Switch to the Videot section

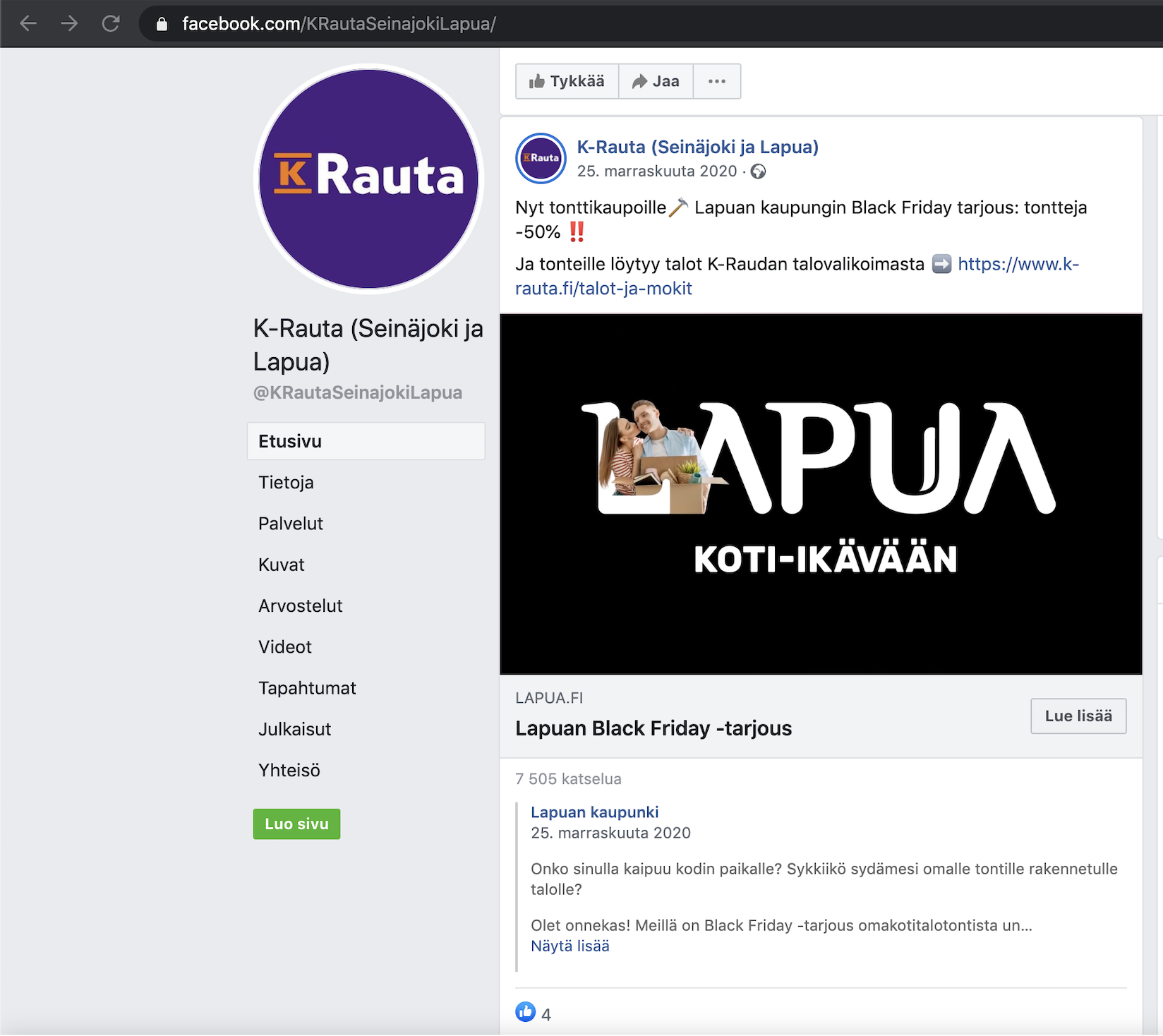(285, 646)
